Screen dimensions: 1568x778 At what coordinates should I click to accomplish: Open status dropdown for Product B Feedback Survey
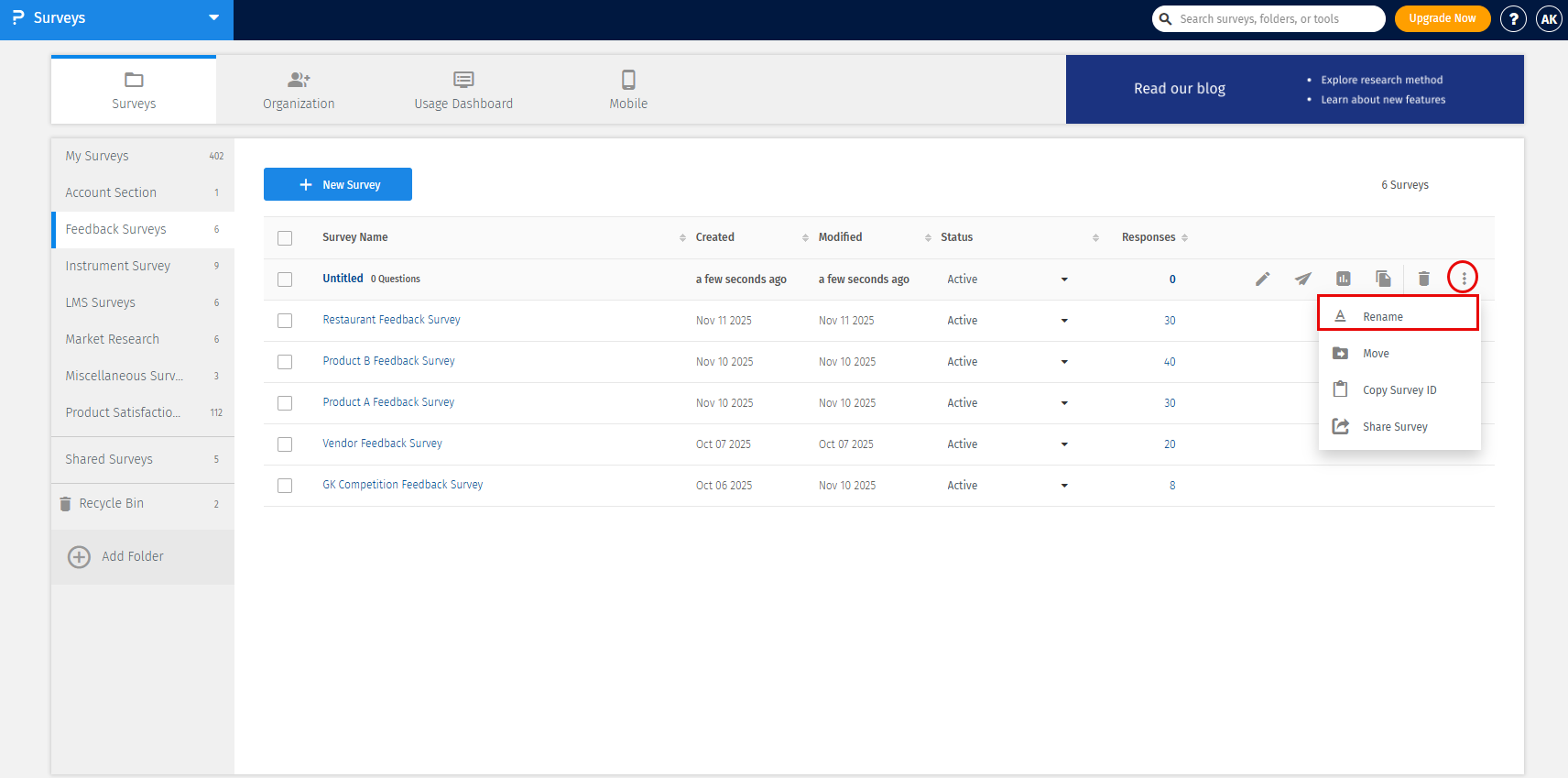[1064, 362]
